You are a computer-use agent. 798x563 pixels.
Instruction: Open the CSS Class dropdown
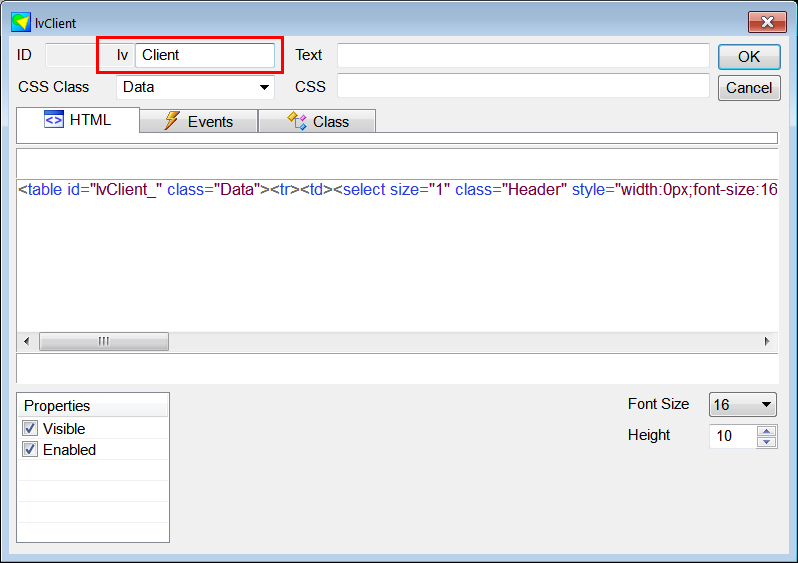264,87
